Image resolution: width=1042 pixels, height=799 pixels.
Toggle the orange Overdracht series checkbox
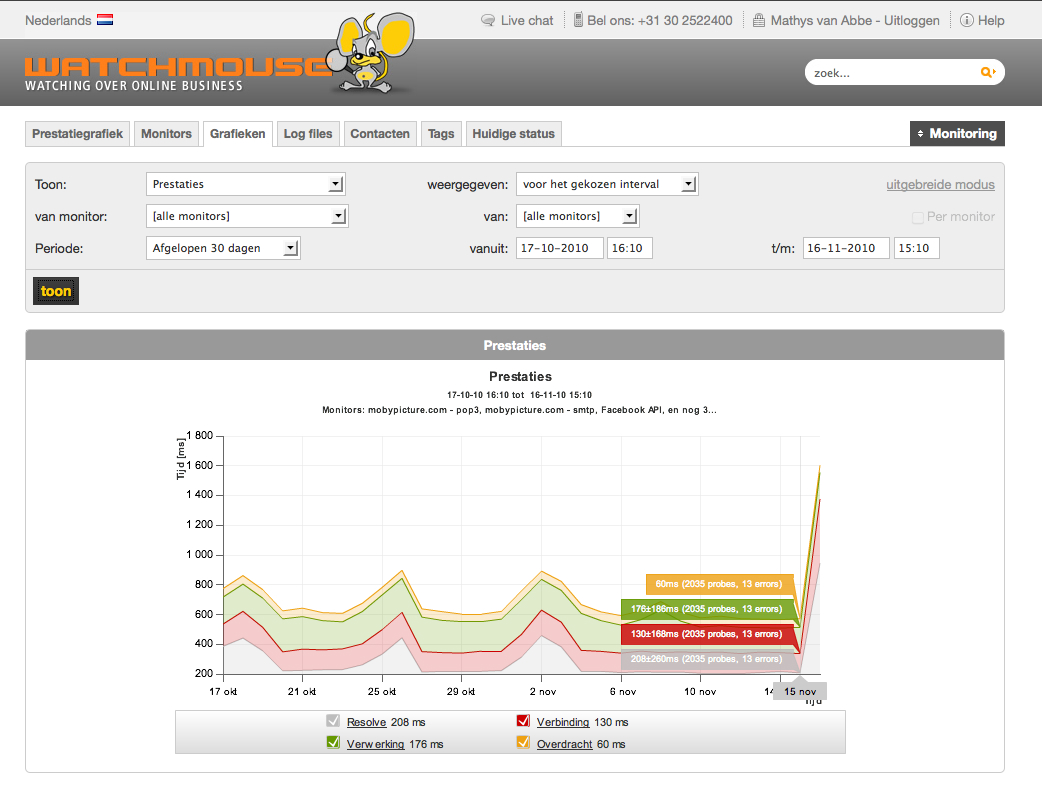point(523,744)
